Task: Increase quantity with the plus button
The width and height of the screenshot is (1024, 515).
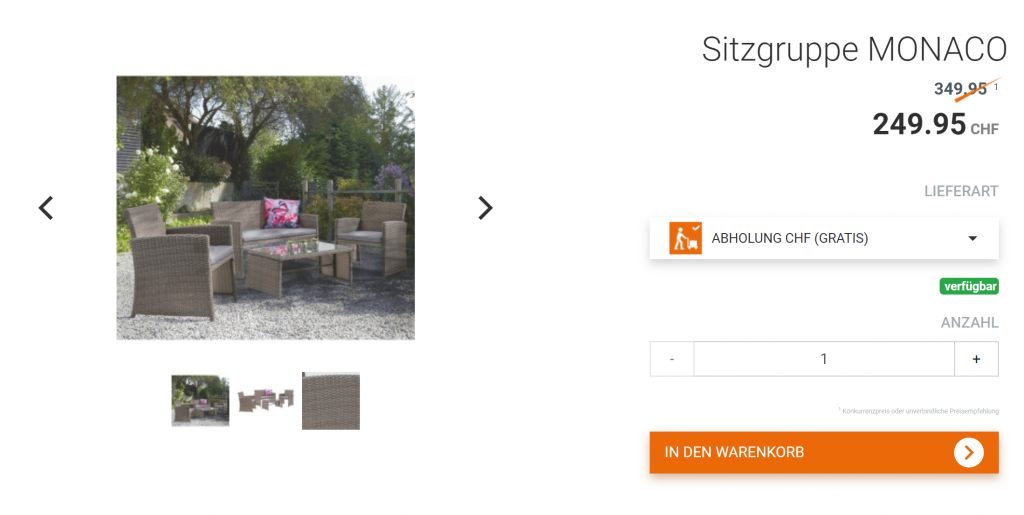Action: point(976,359)
